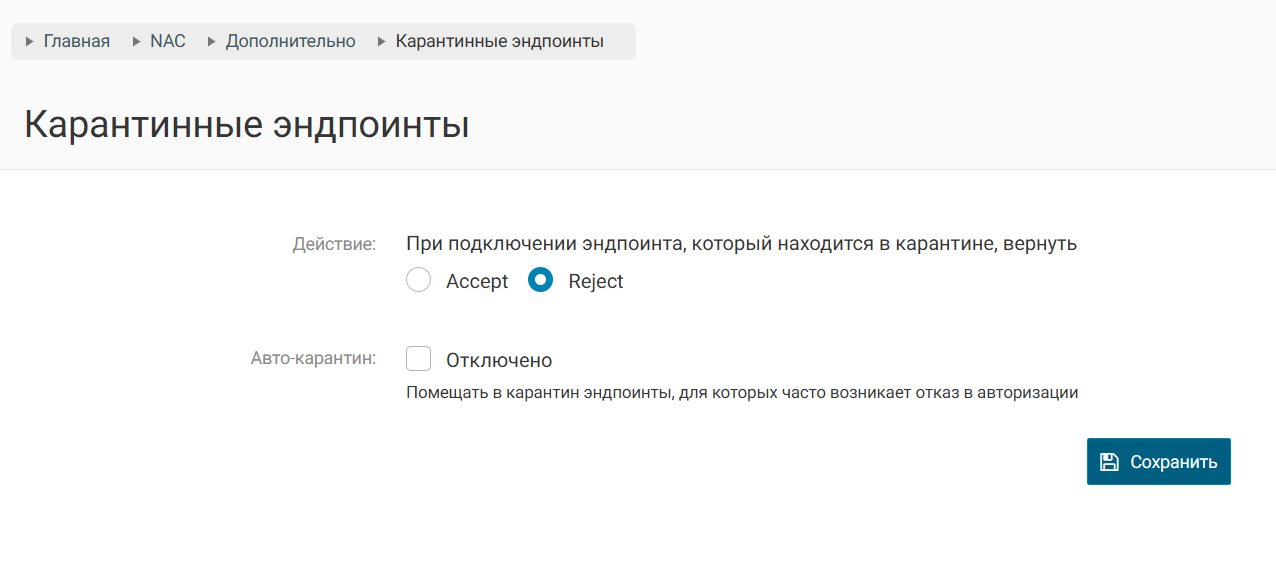Click the Отключено checkbox label

pos(499,360)
